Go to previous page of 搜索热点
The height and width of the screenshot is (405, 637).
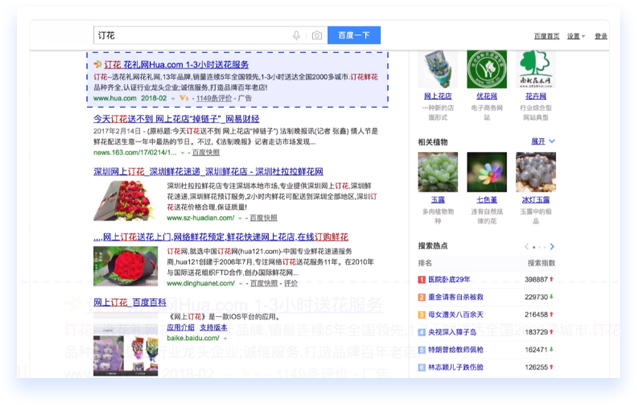click(x=527, y=247)
